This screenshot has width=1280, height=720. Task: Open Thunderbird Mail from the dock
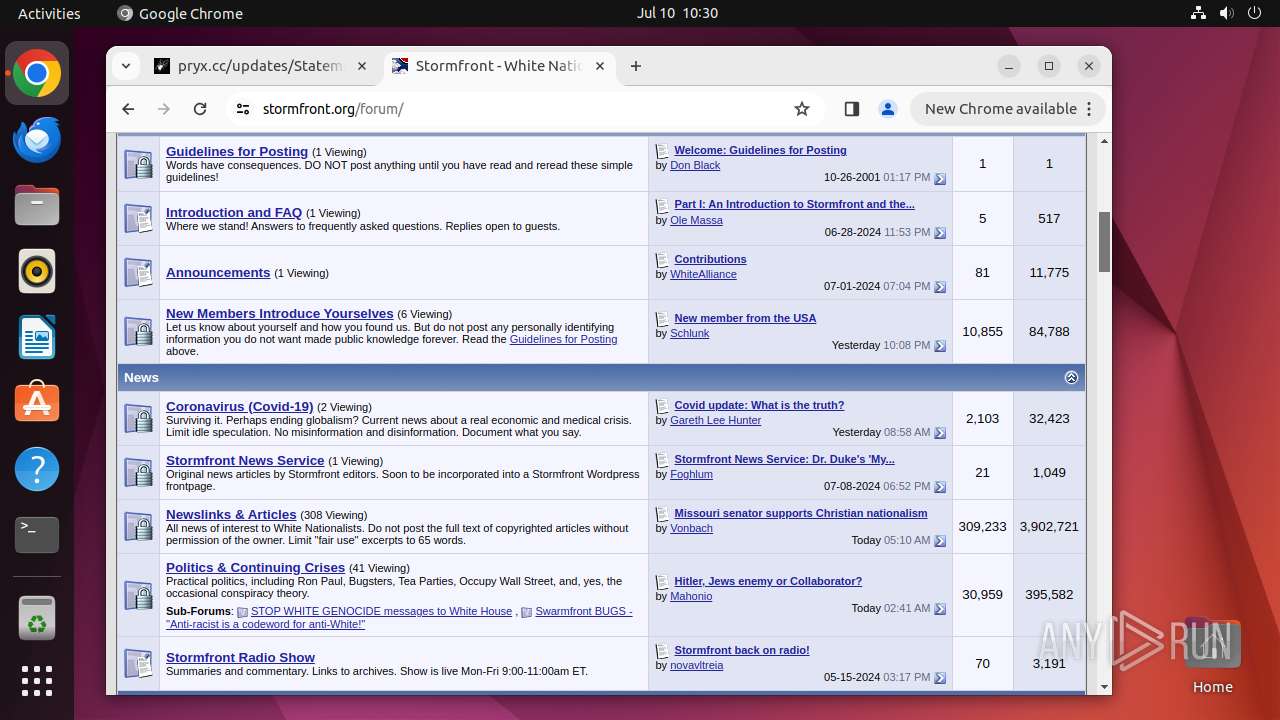pos(37,139)
